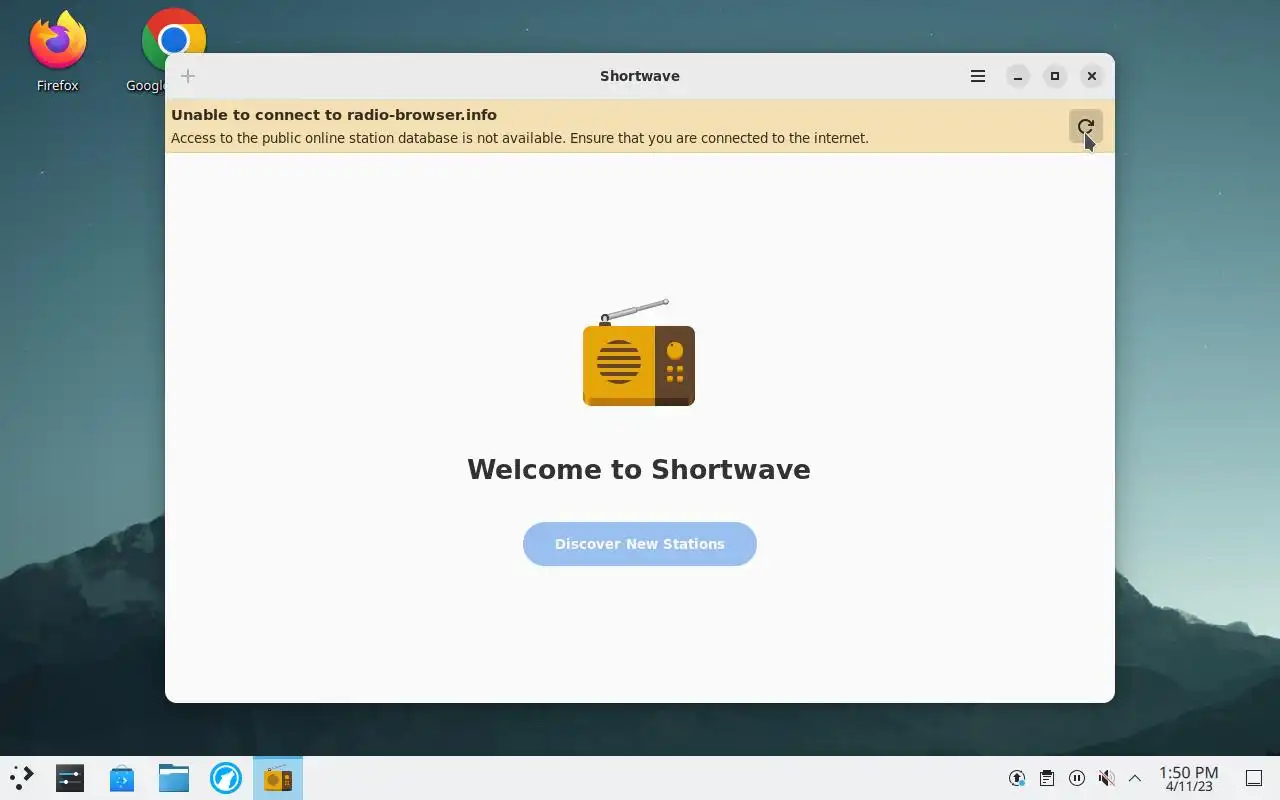Launch Discover software center from the taskbar

click(122, 778)
